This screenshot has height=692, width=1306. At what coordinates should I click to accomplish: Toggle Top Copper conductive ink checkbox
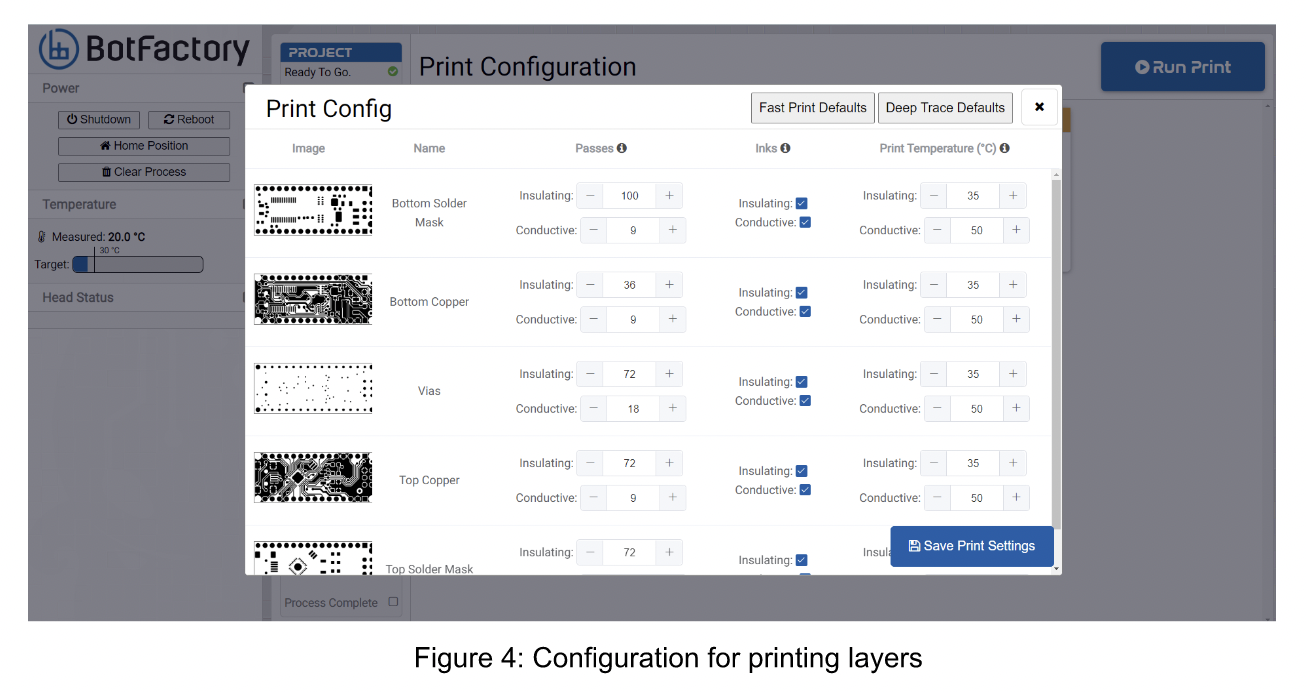point(805,490)
